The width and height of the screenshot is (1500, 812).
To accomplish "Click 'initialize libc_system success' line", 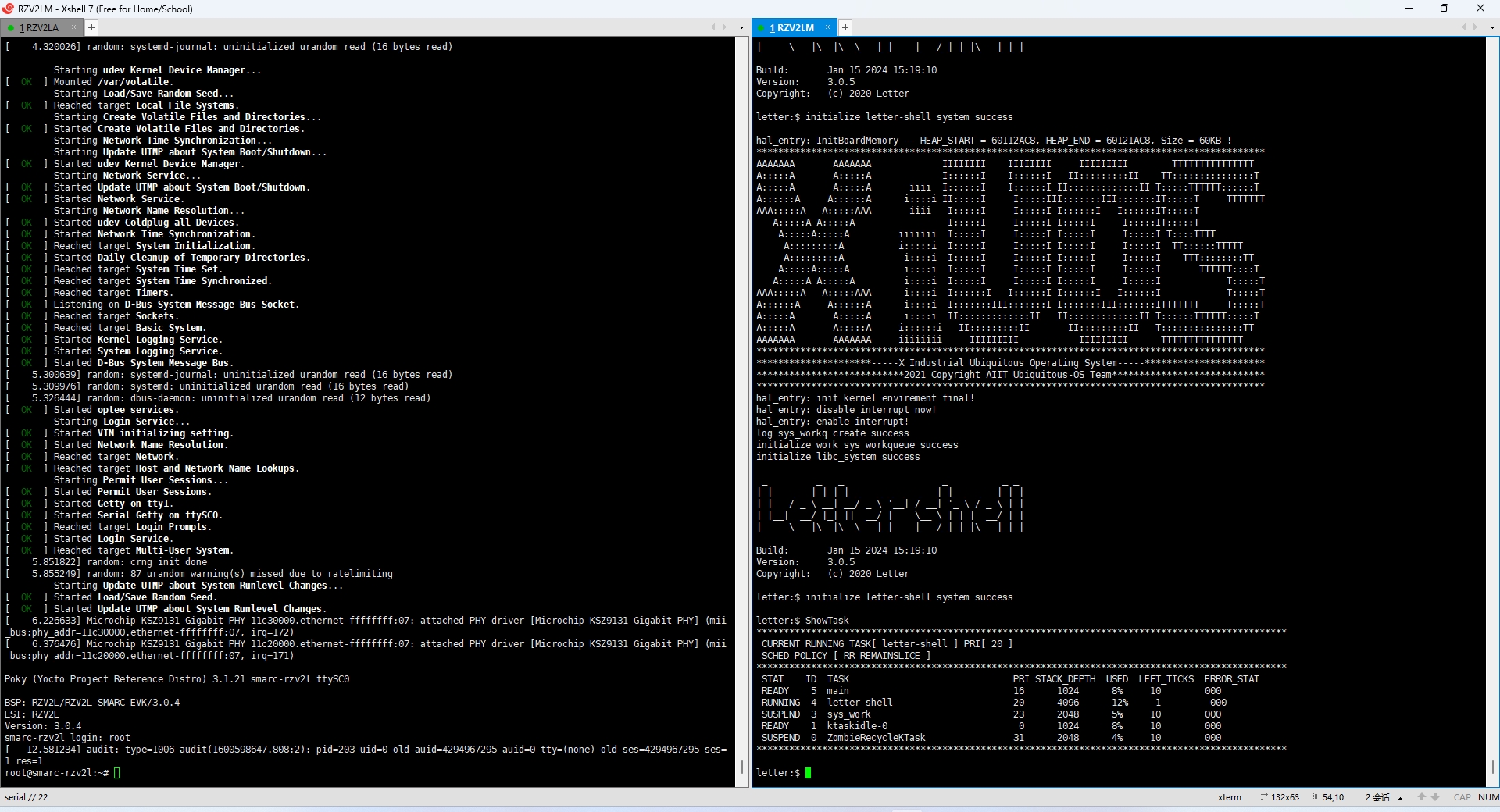I will (837, 457).
